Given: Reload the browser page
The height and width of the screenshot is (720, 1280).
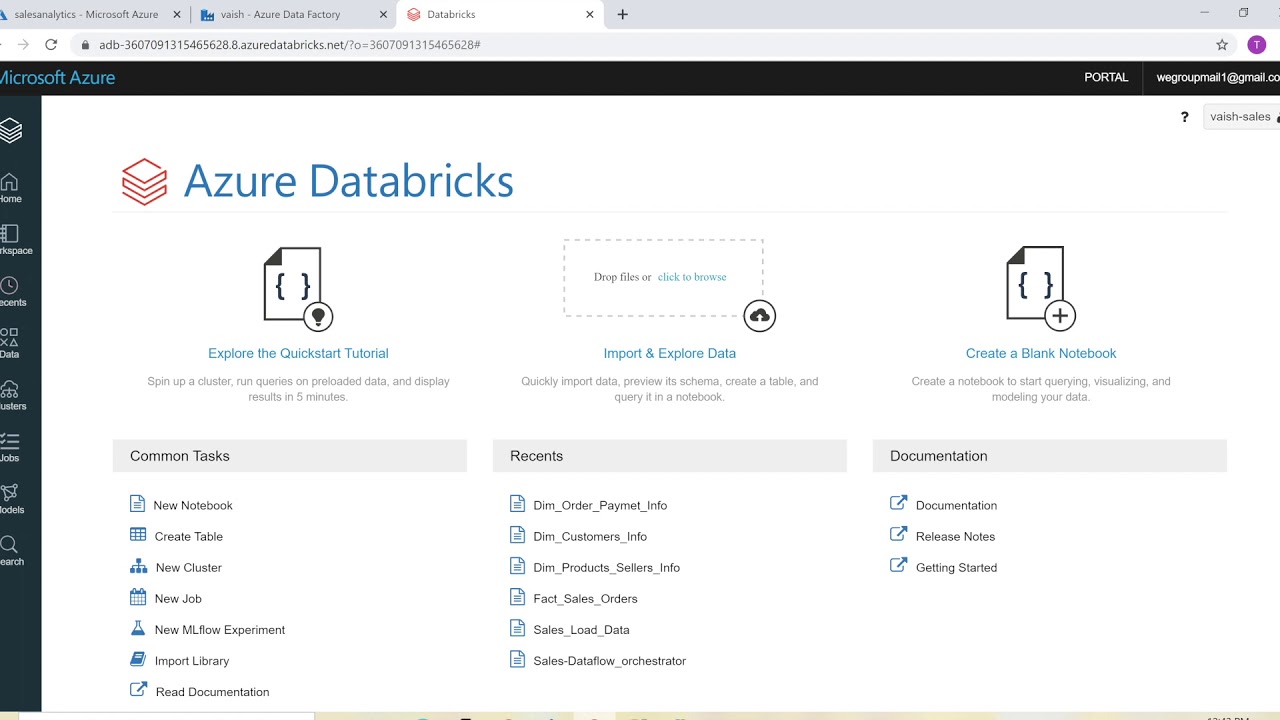Looking at the screenshot, I should (x=51, y=45).
